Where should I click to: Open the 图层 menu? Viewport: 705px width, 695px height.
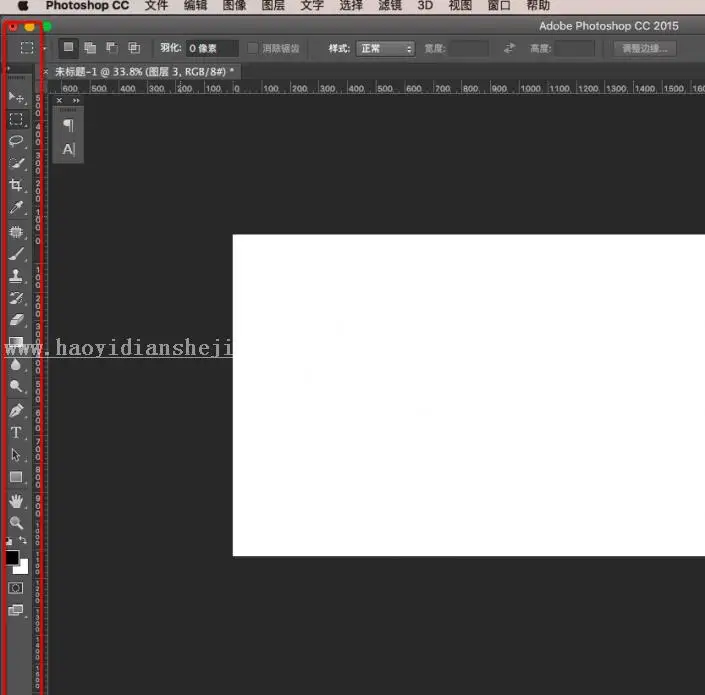273,6
